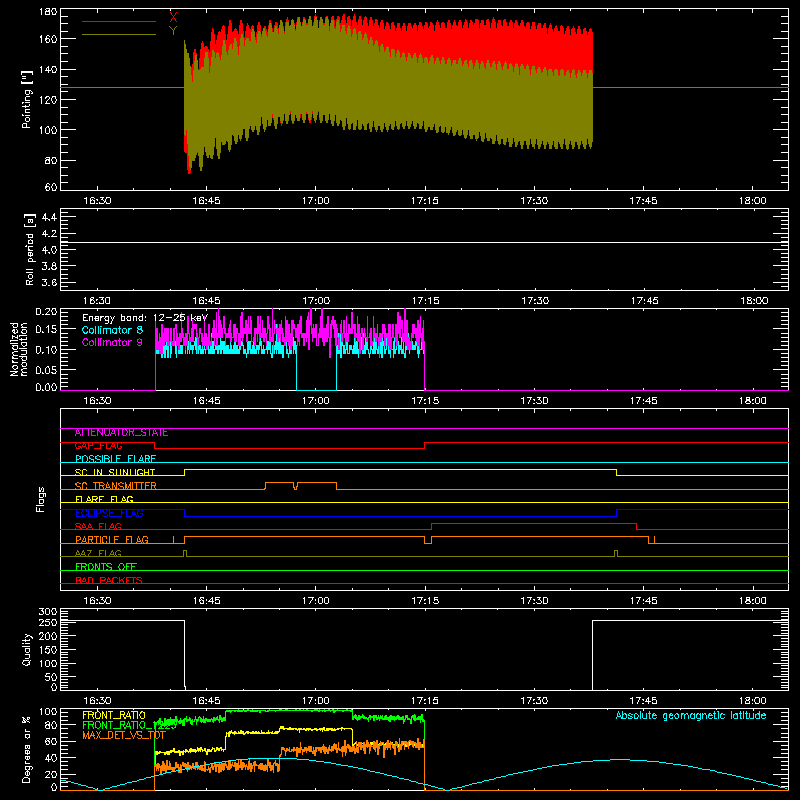Click the olive Y legend line sample
This screenshot has width=800, height=800.
pos(119,35)
